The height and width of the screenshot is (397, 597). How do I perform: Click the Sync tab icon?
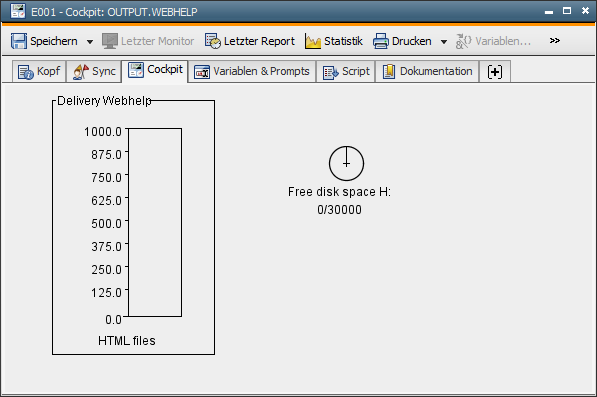click(81, 72)
